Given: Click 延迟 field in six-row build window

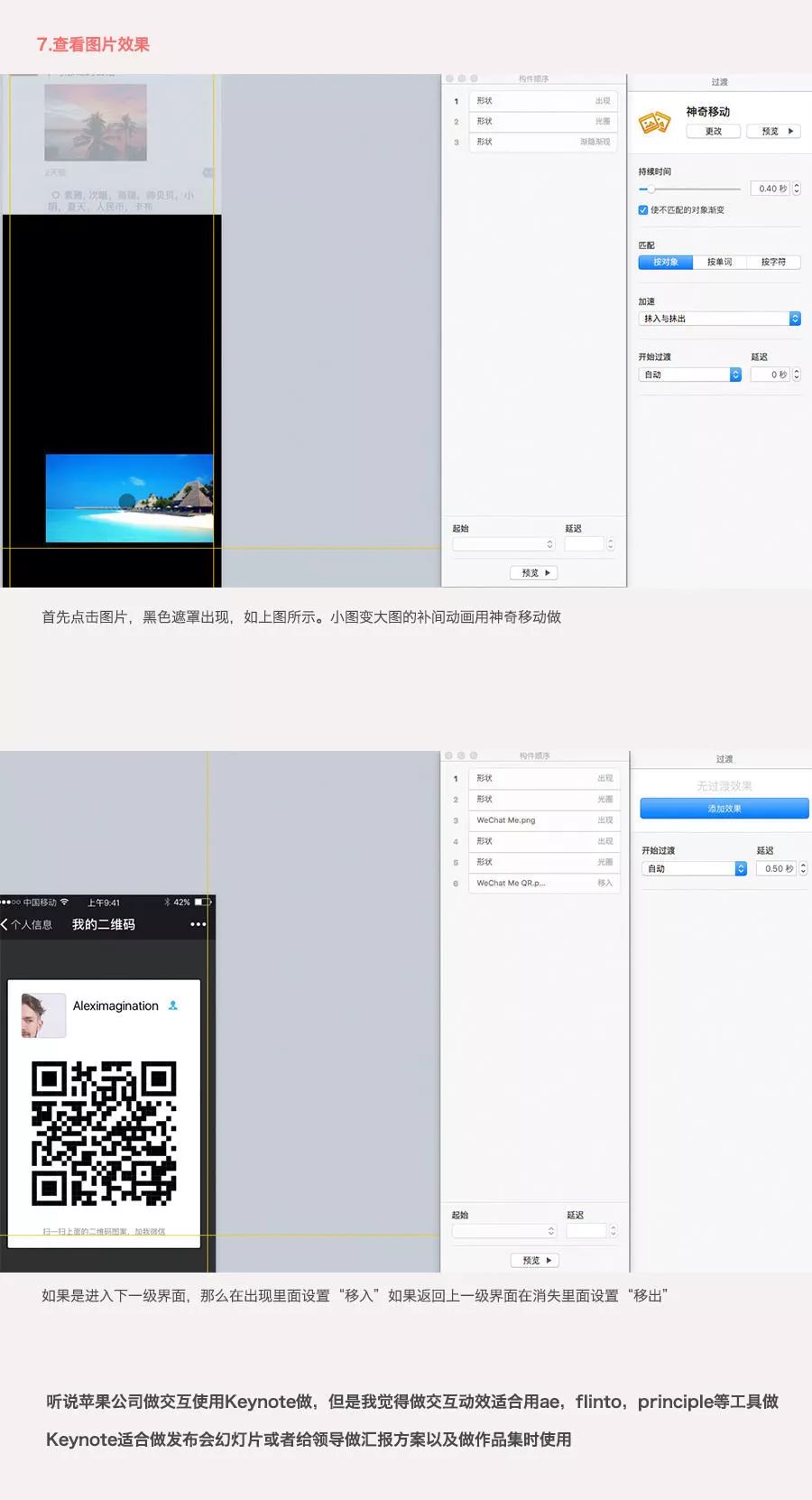Looking at the screenshot, I should pos(586,1231).
